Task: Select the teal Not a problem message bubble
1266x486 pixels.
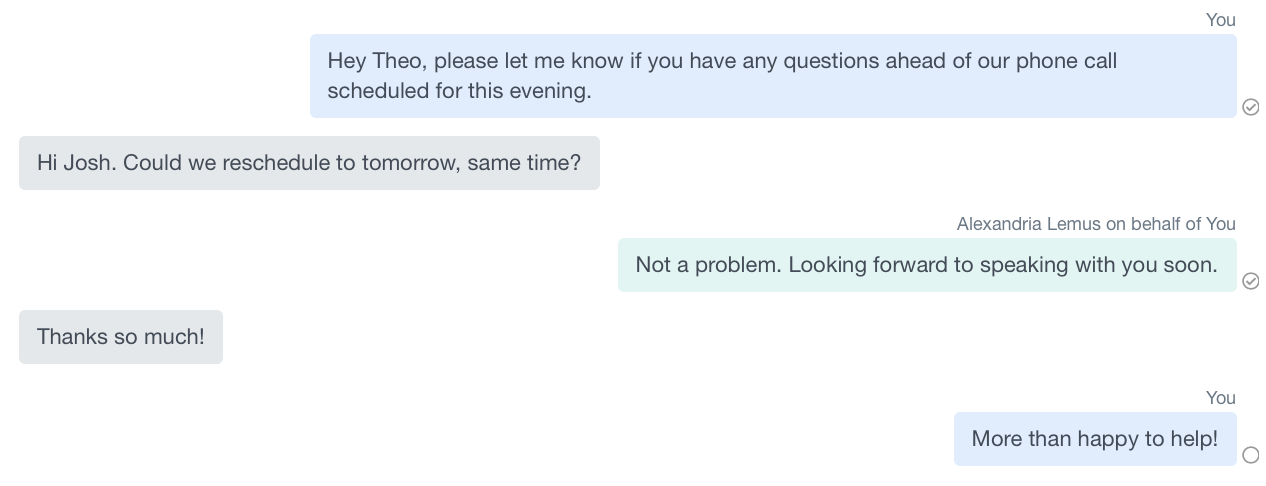Action: (x=927, y=265)
